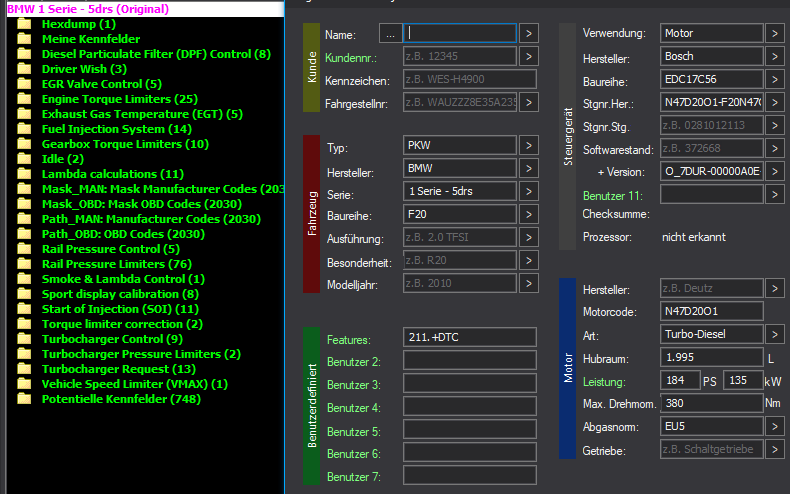Select the Idle (2) folder
This screenshot has height=494, width=790.
tap(63, 159)
